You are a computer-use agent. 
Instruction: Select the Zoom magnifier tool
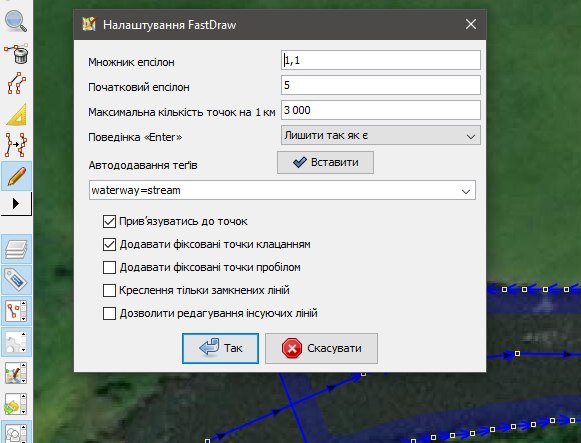pos(16,21)
